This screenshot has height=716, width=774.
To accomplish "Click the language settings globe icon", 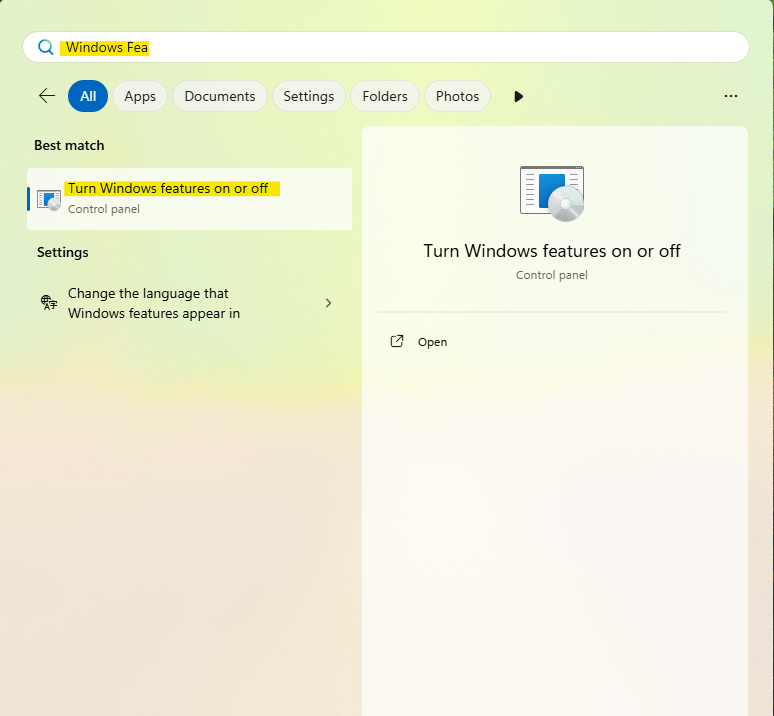I will [49, 302].
